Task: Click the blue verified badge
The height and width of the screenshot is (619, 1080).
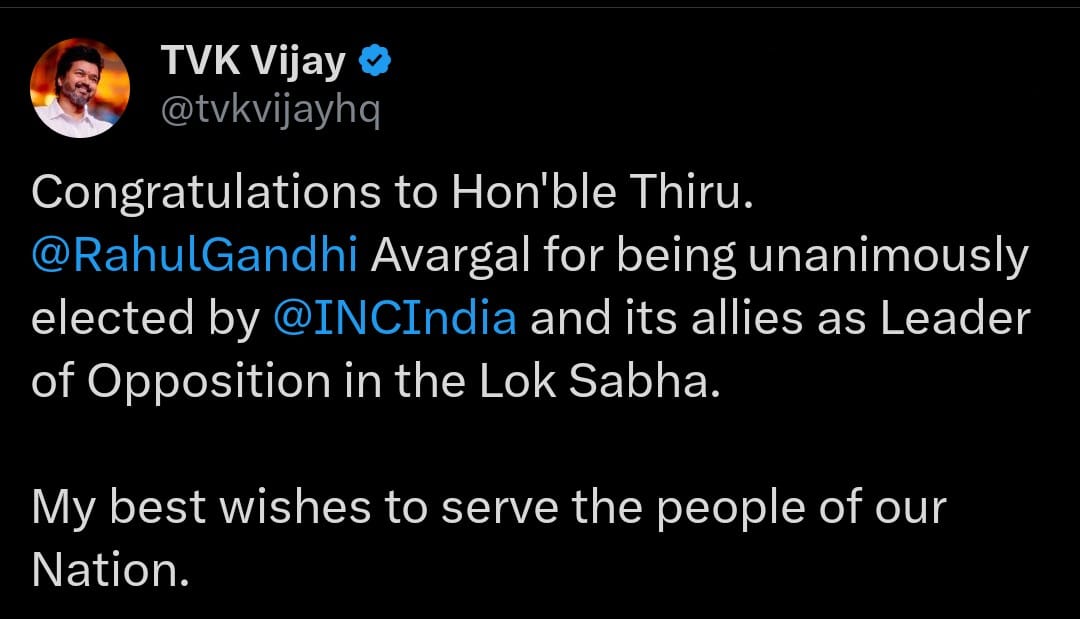Action: coord(375,61)
